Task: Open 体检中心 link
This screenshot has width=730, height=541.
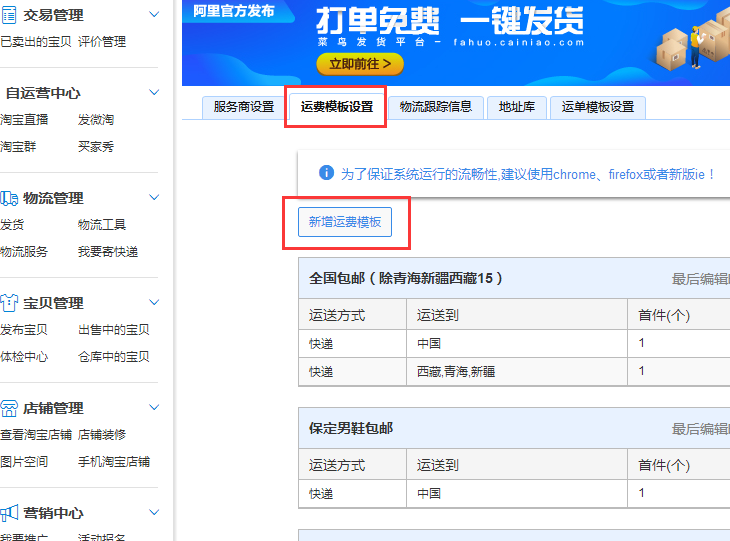Action: (24, 357)
